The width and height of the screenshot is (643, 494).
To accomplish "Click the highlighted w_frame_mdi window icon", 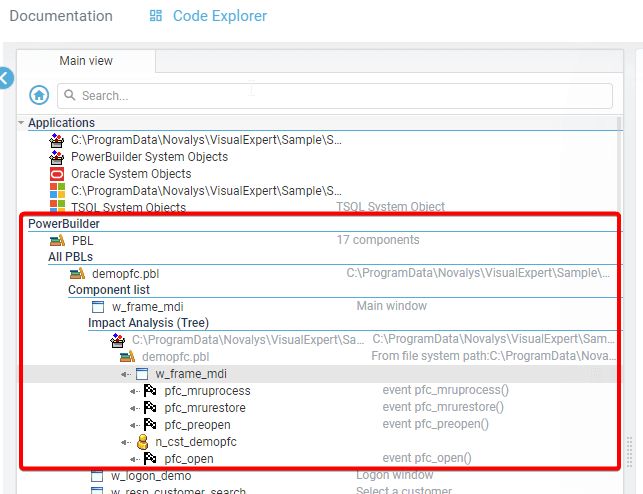I will (142, 374).
